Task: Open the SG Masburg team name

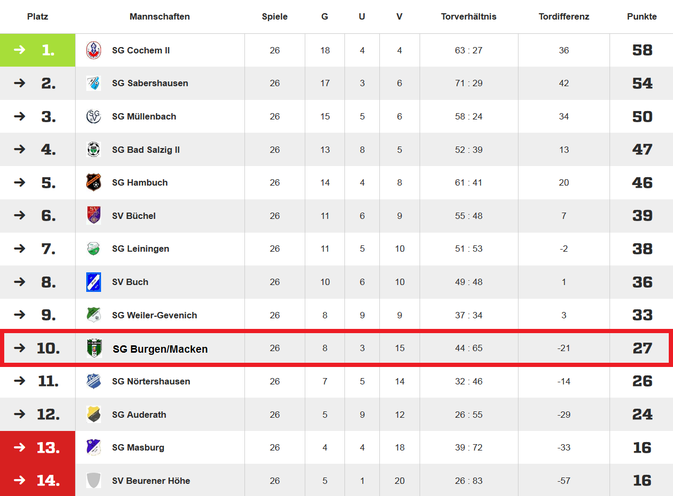Action: pos(138,448)
